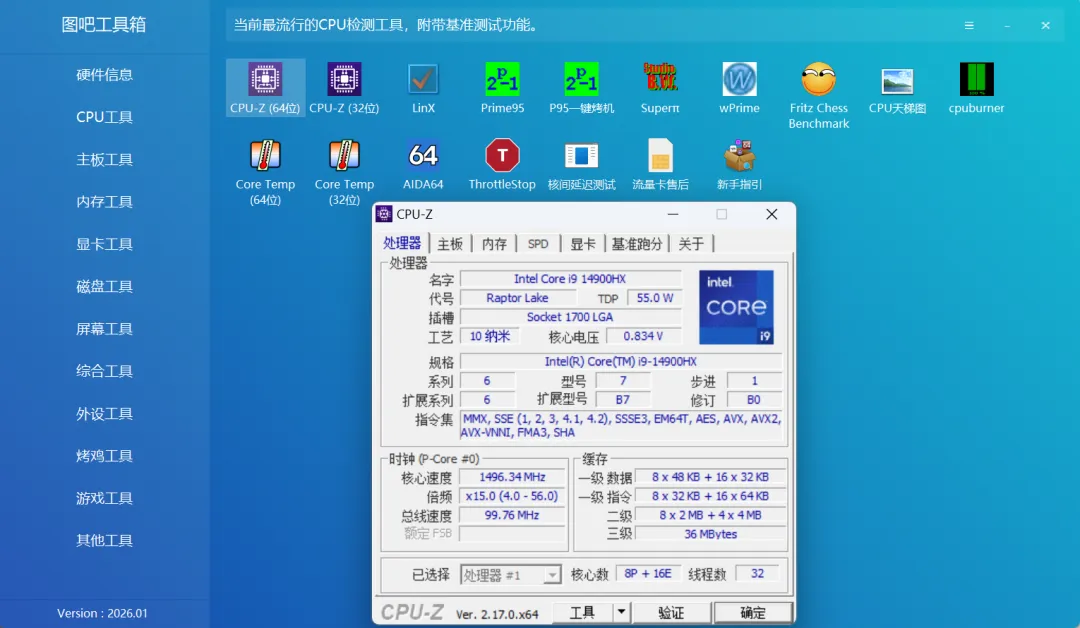Open the 流量卡售后 icon

click(x=660, y=165)
